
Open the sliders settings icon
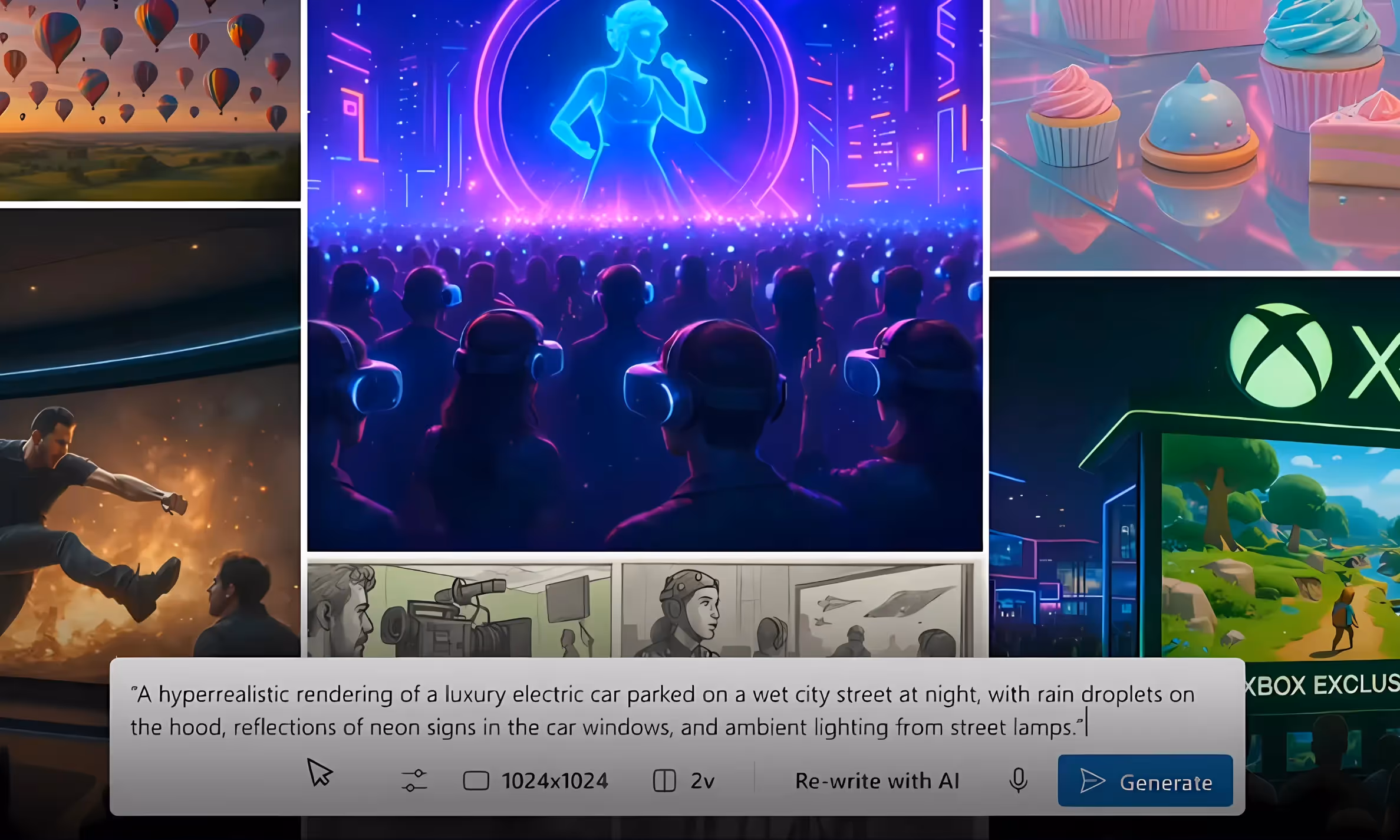[x=414, y=781]
